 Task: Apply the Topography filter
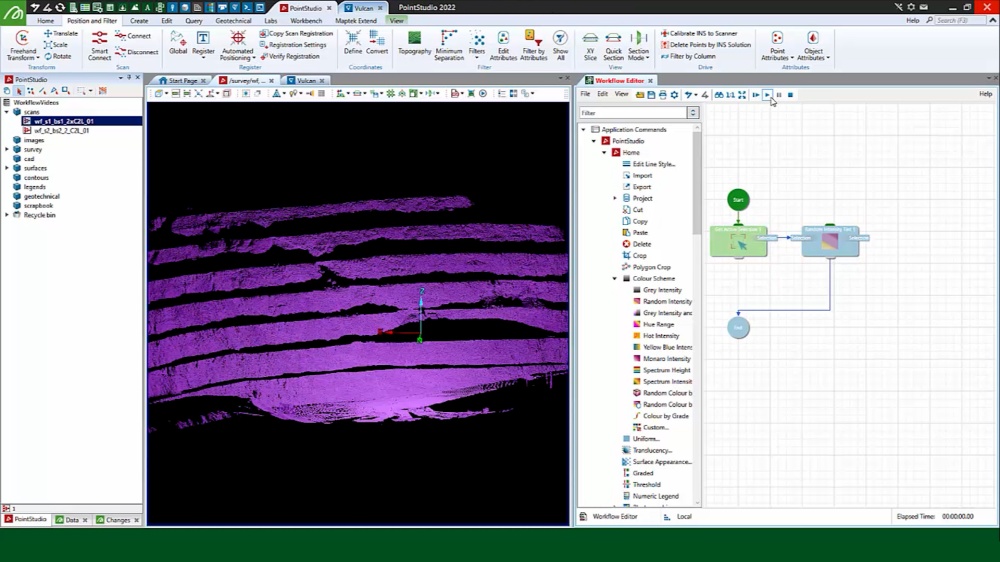pyautogui.click(x=415, y=43)
